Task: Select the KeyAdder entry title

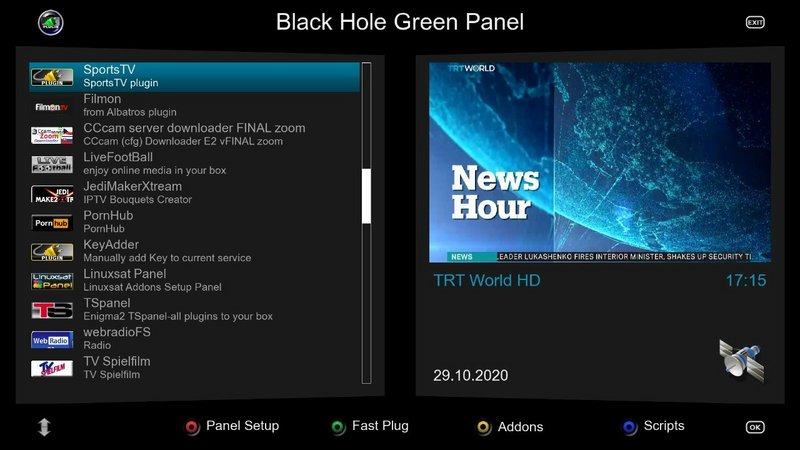Action: (111, 245)
